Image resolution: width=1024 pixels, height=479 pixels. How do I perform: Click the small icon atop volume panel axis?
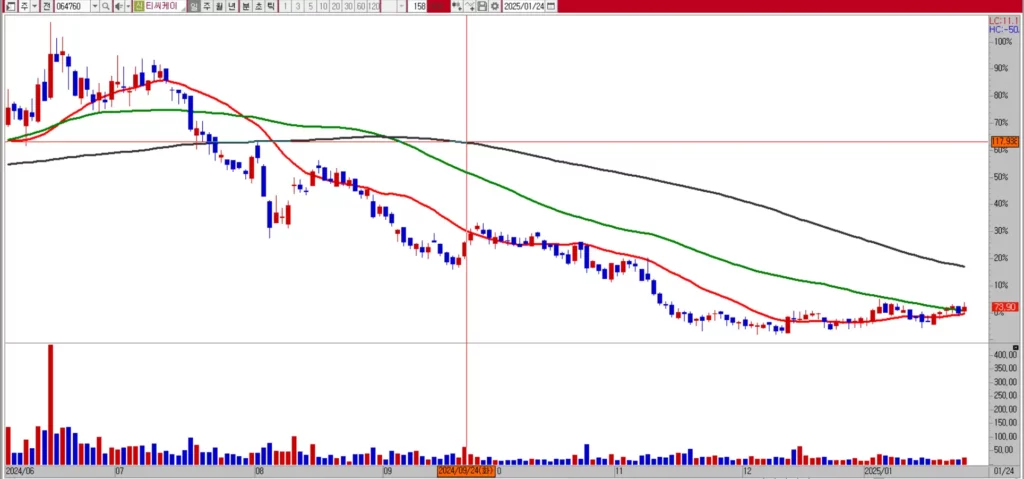point(1016,346)
